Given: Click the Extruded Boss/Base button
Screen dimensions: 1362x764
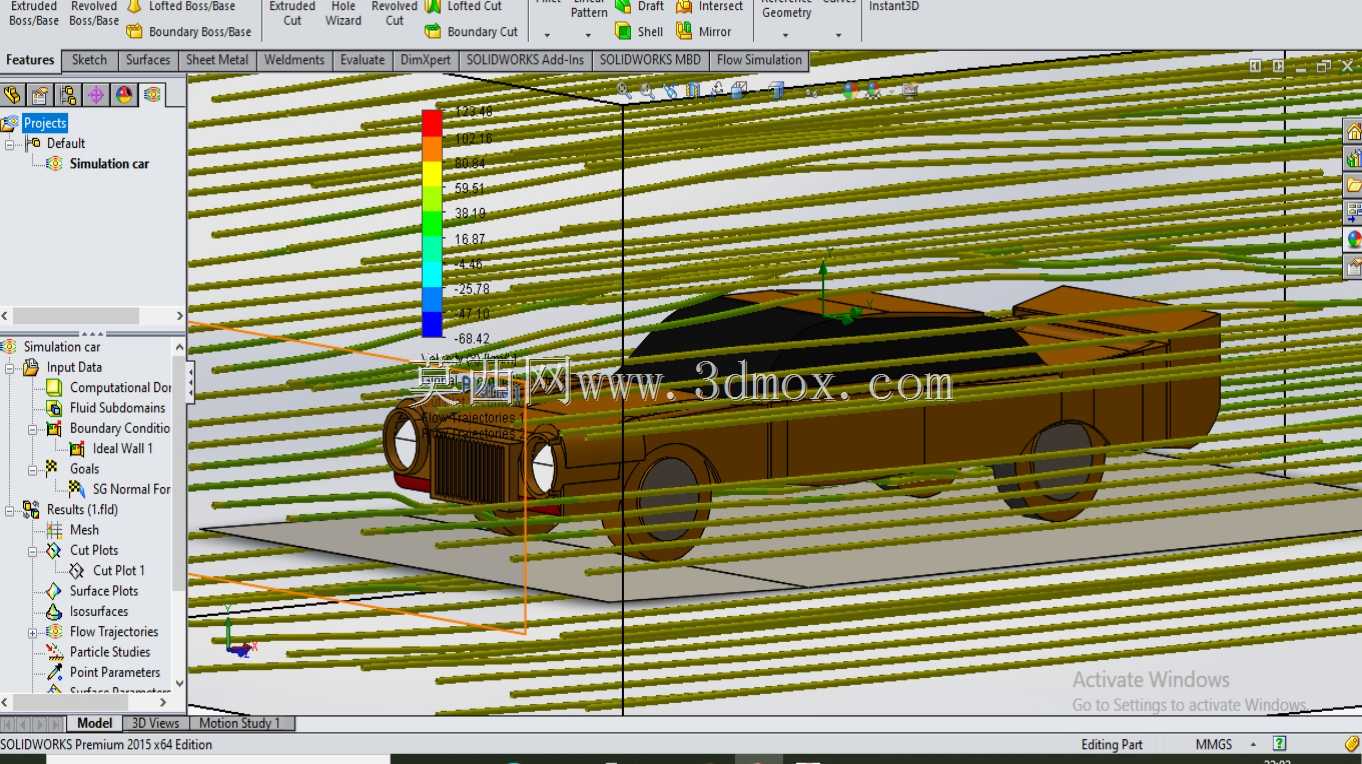Looking at the screenshot, I should 34,13.
